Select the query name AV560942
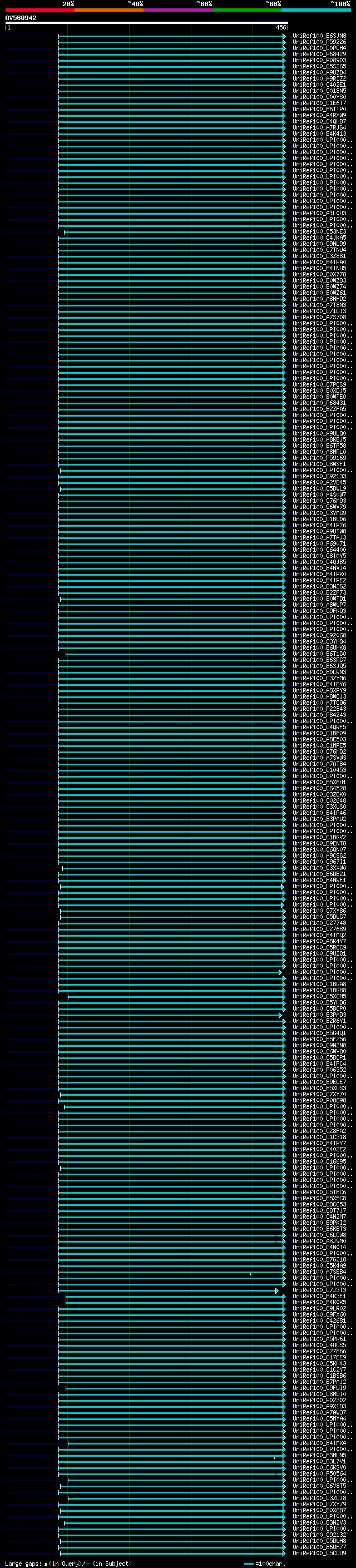 (21, 18)
